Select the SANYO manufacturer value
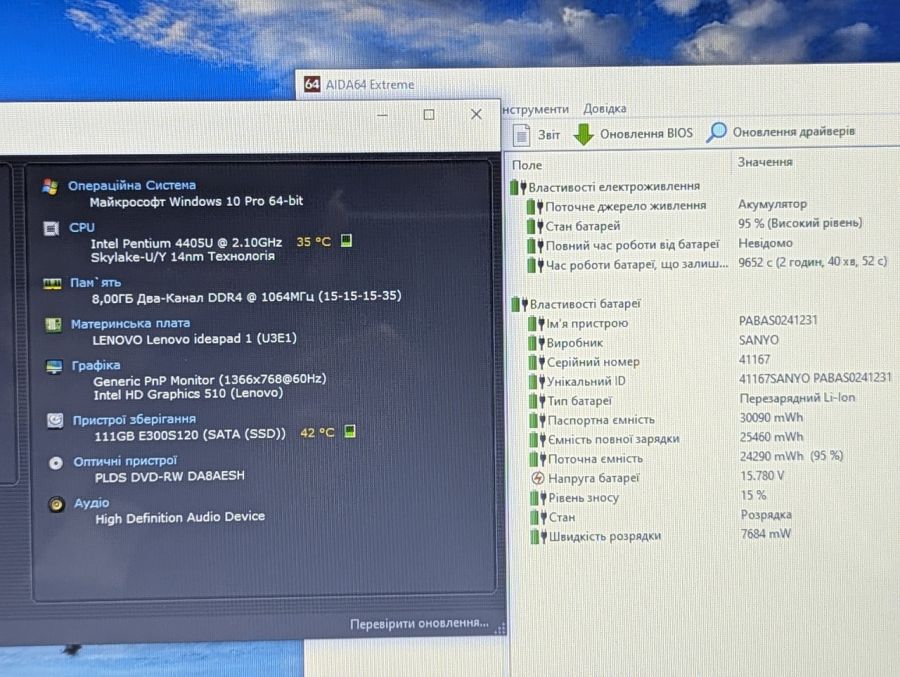The width and height of the screenshot is (900, 677). pyautogui.click(x=759, y=340)
